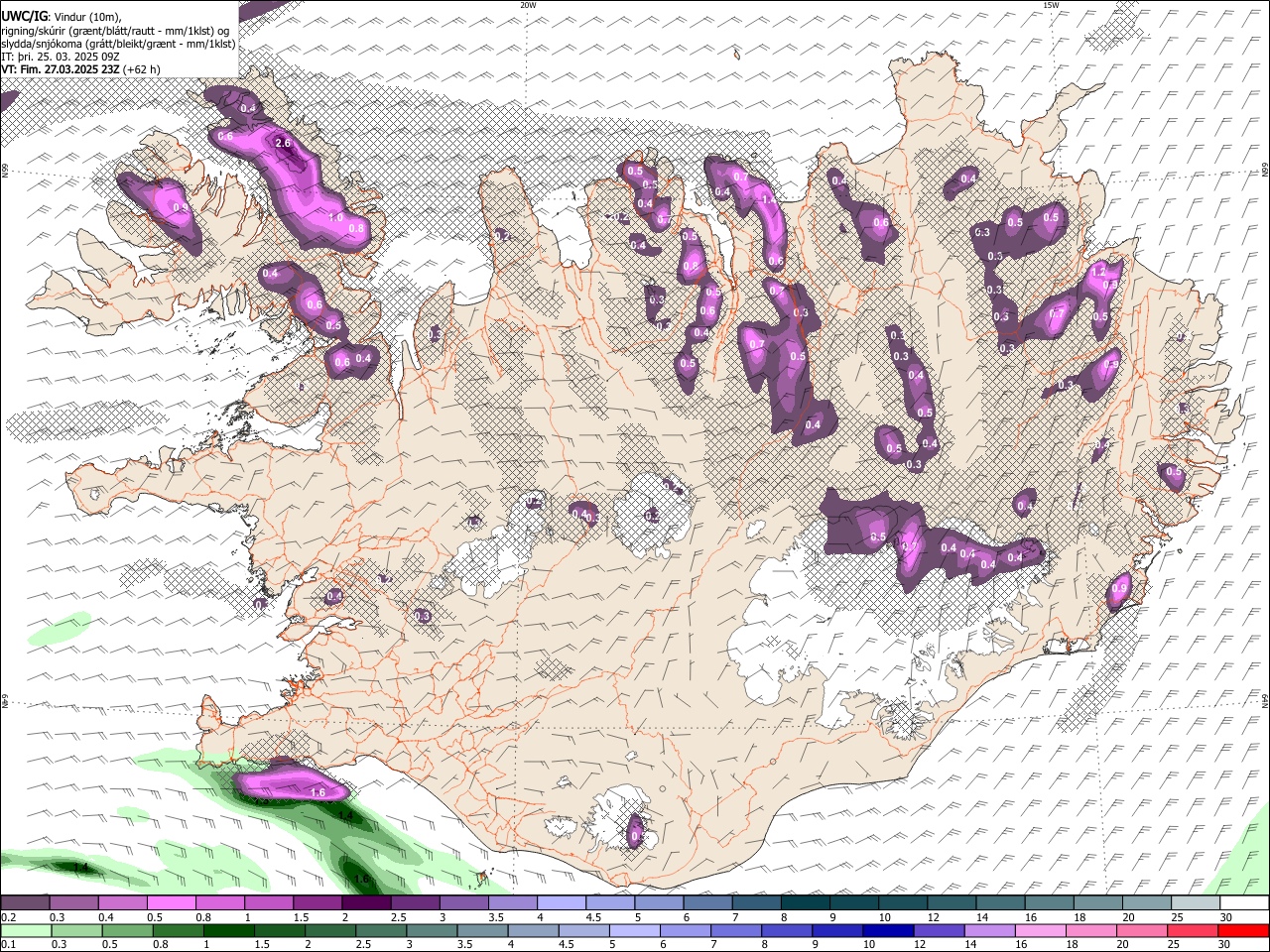The width and height of the screenshot is (1270, 952).
Task: Select the rain scale swatch between 20 and 25
Action: click(x=1142, y=930)
